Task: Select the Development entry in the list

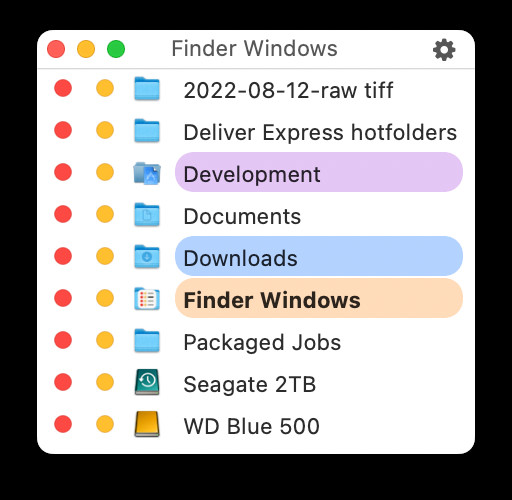Action: [x=319, y=172]
